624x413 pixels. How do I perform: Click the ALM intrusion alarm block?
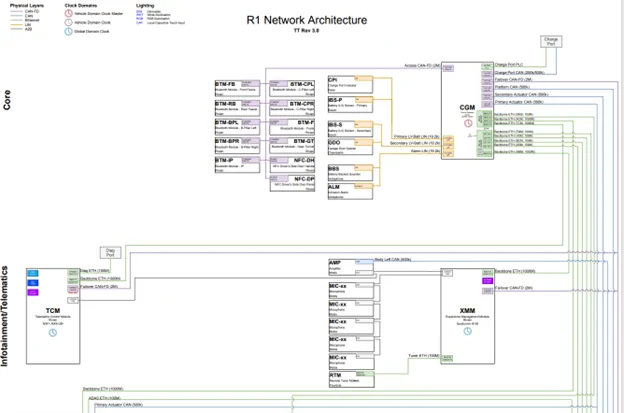click(x=350, y=191)
